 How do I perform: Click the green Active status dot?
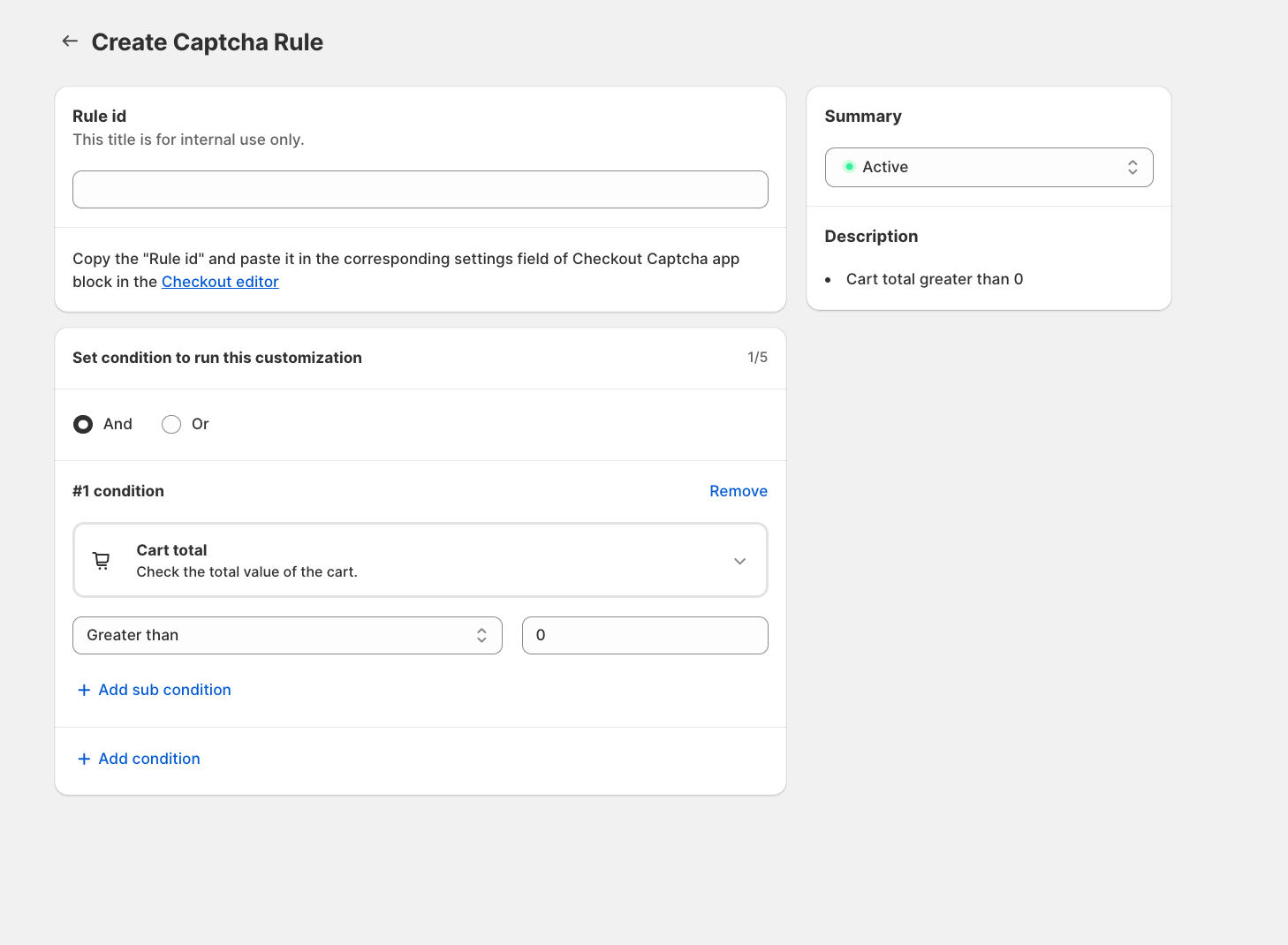(849, 167)
